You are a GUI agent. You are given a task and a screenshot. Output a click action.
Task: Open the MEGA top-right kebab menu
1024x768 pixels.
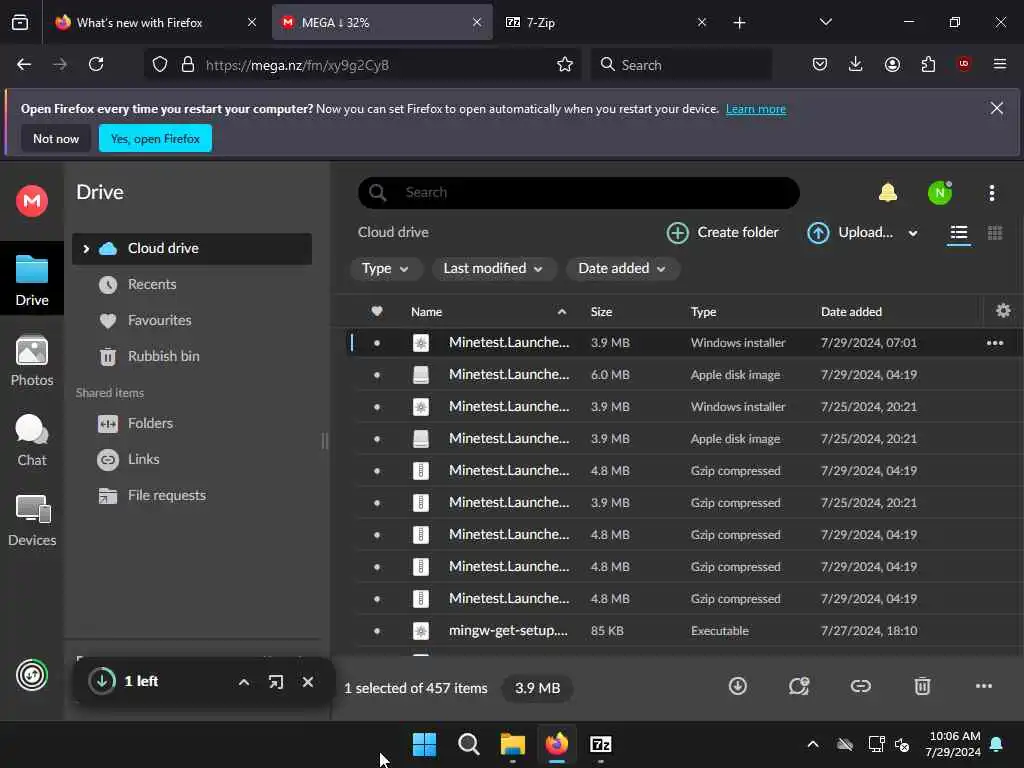[991, 193]
